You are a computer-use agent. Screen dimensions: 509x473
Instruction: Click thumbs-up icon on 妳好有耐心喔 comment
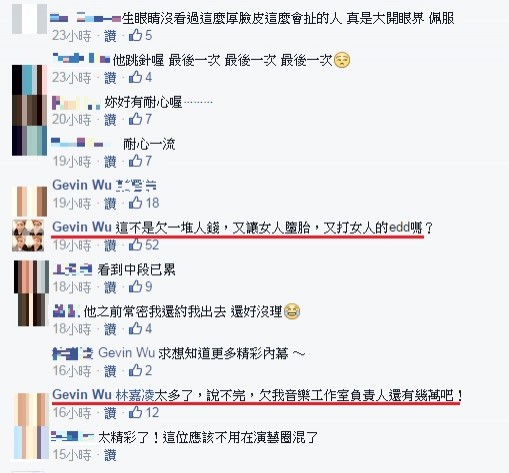[x=135, y=119]
